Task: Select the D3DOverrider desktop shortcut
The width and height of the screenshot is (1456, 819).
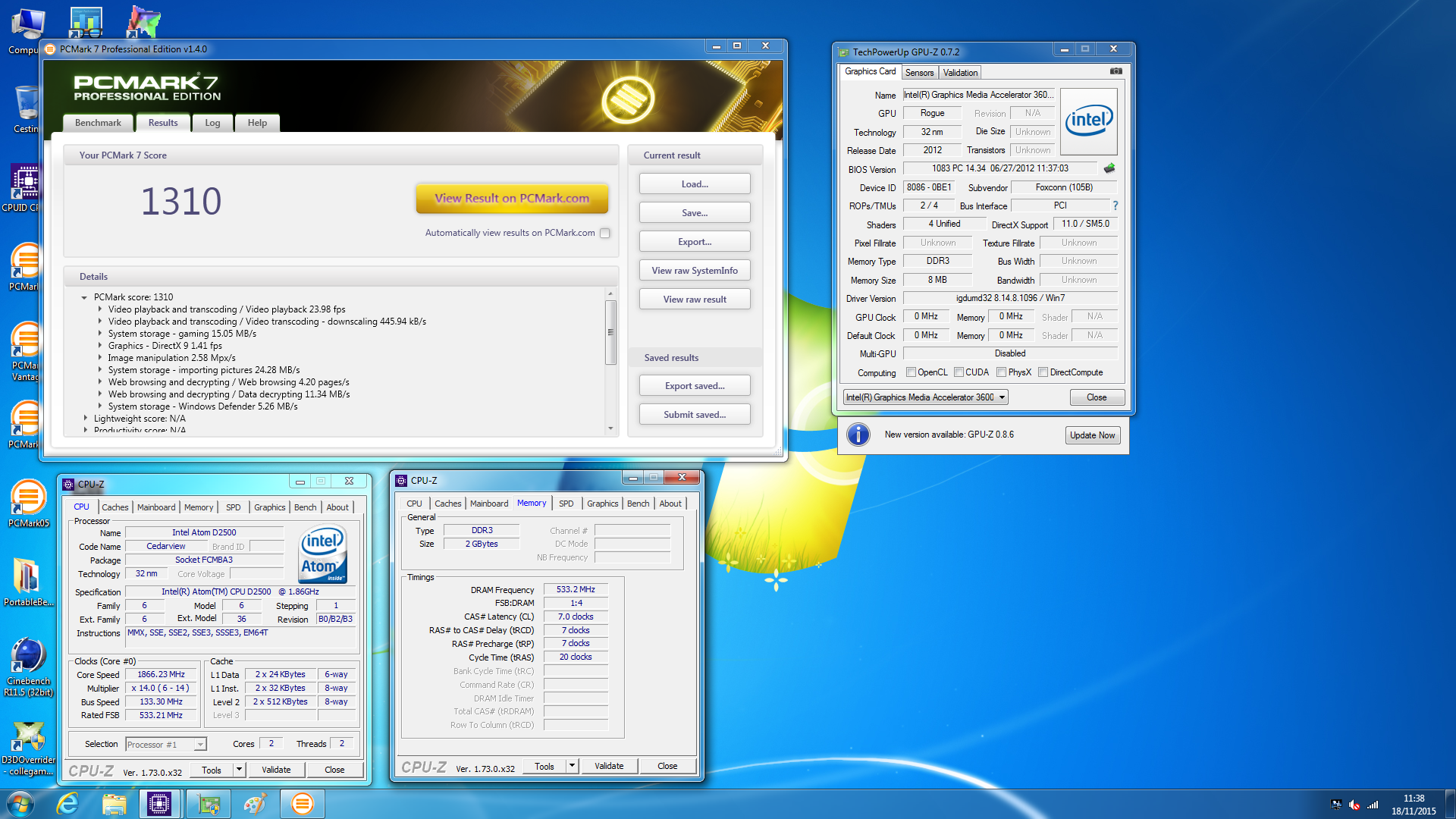Action: [x=28, y=748]
